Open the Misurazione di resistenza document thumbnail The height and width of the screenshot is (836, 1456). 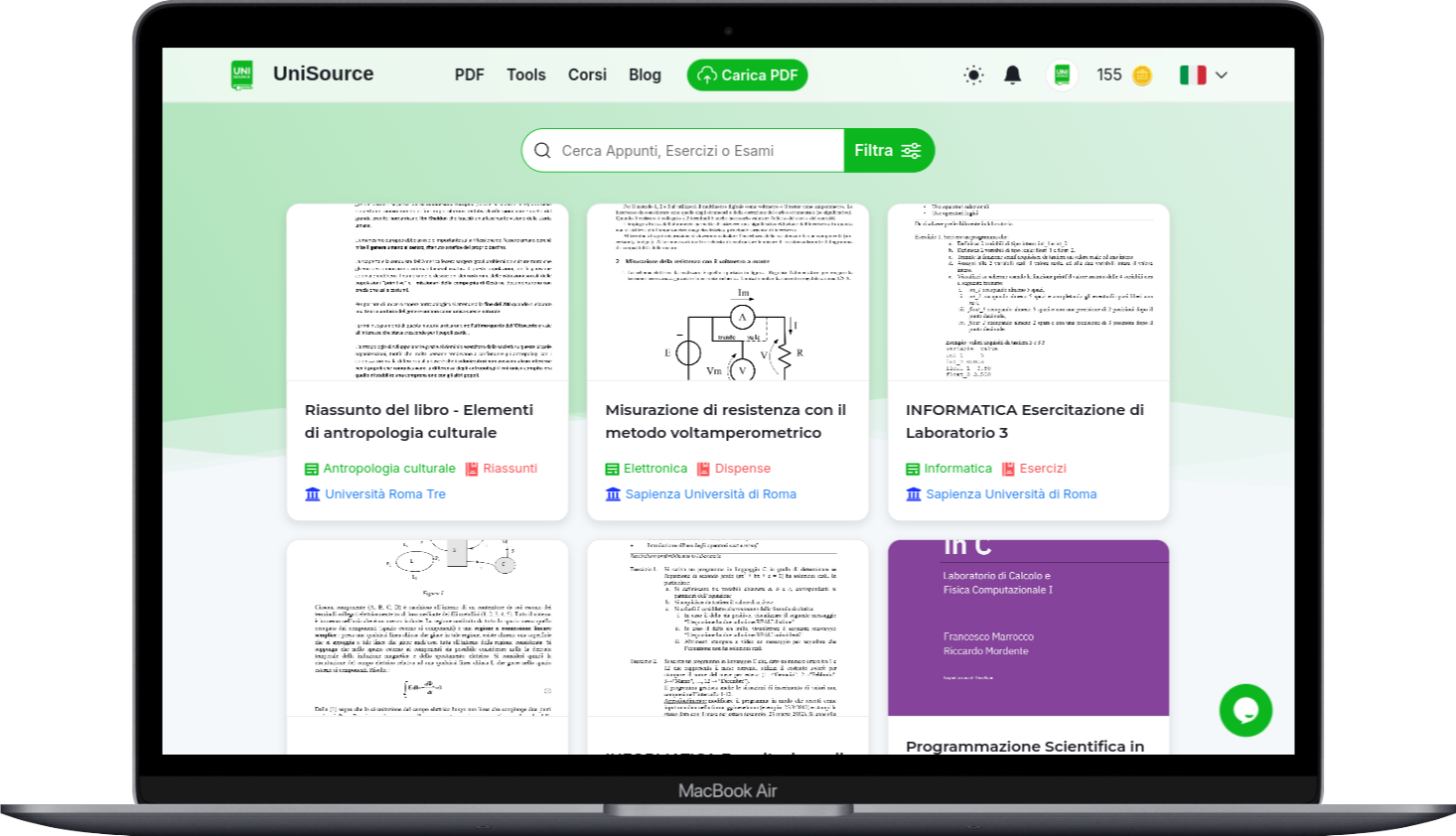pos(728,292)
